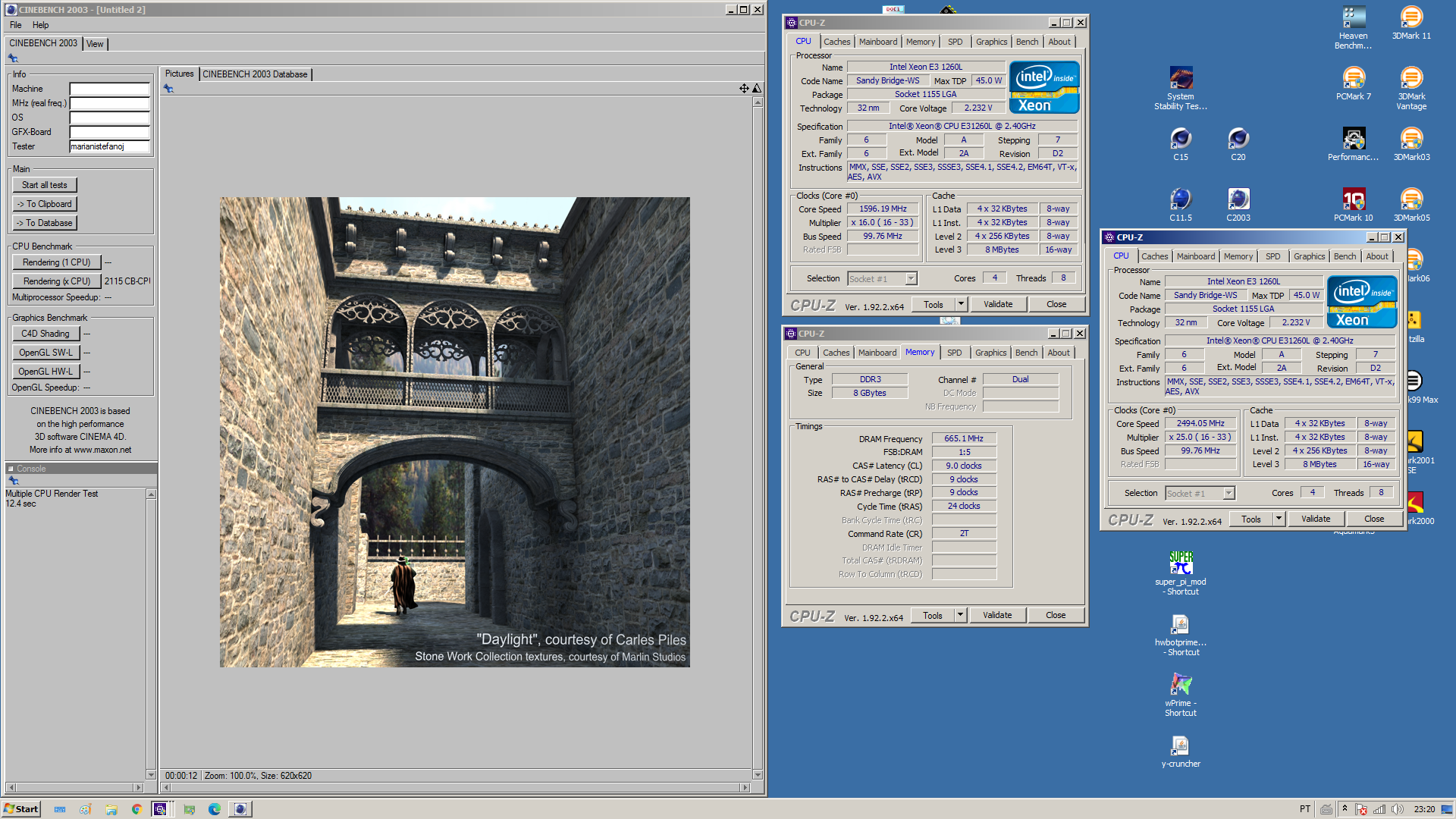This screenshot has height=819, width=1456.
Task: Click the horizontal scrollbar below the picture viewer
Action: [x=455, y=788]
